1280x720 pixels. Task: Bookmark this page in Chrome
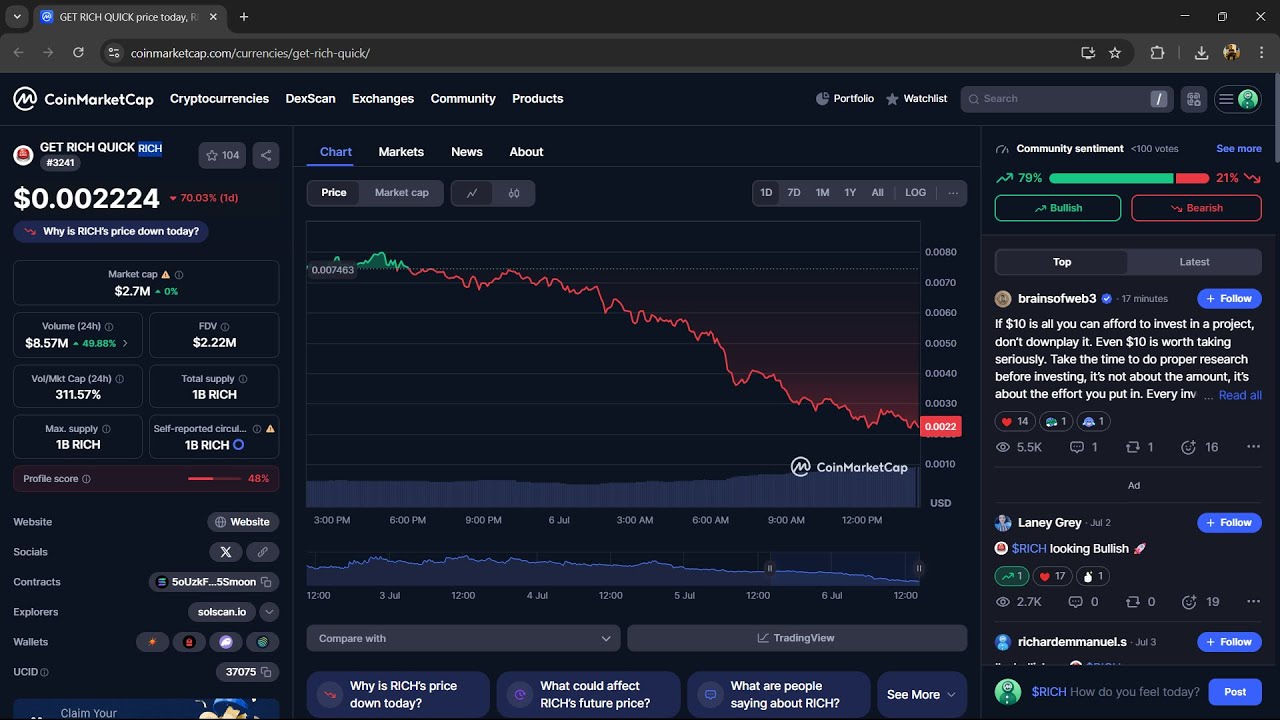1115,53
